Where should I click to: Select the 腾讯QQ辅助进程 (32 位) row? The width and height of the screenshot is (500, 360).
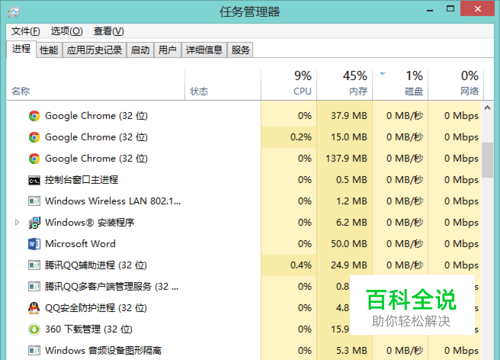(x=244, y=265)
